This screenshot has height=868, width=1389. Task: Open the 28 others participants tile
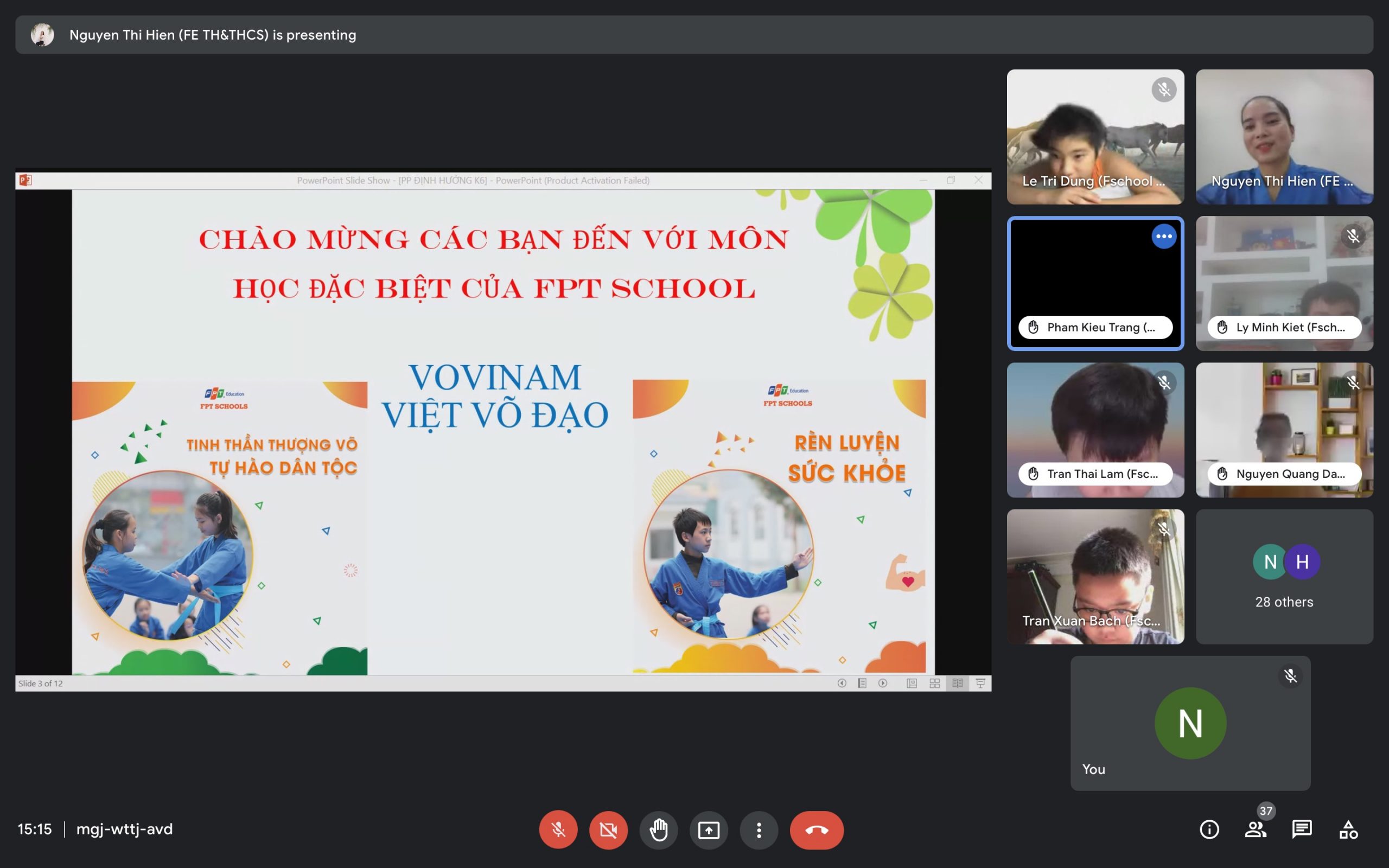tap(1284, 576)
